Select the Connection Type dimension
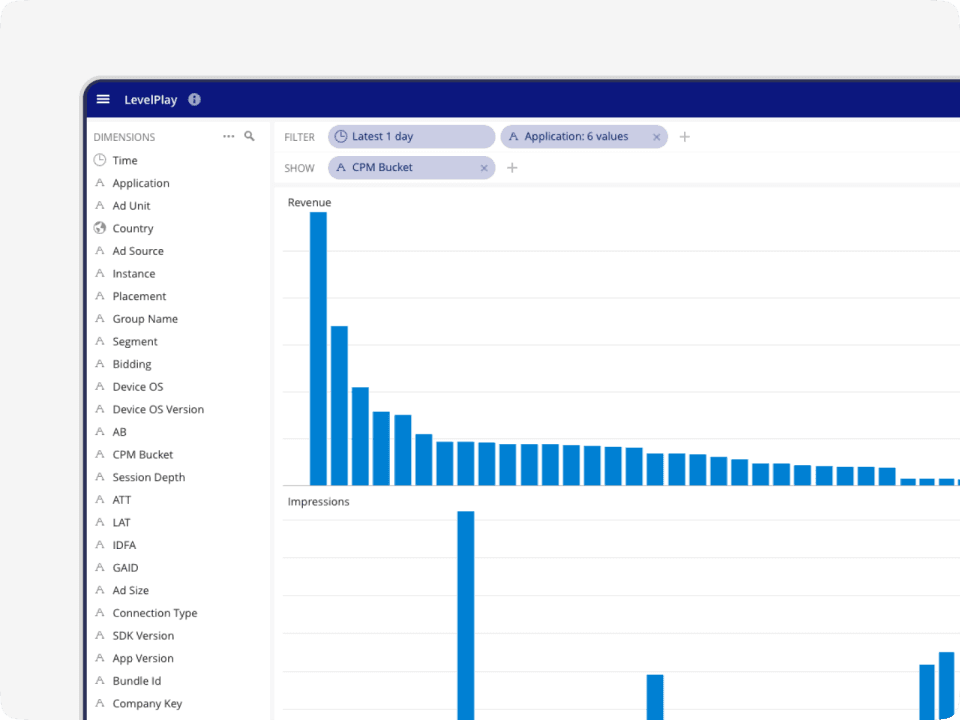The image size is (960, 720). tap(155, 613)
